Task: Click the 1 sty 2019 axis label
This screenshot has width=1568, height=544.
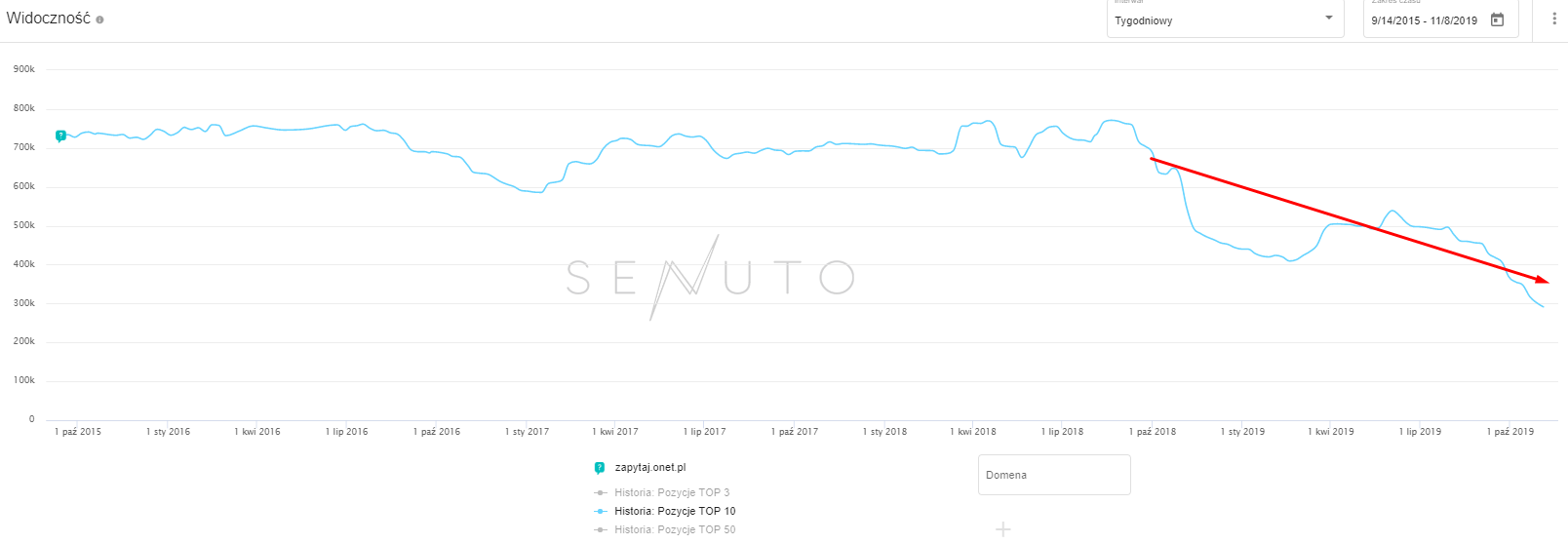Action: coord(1242,431)
